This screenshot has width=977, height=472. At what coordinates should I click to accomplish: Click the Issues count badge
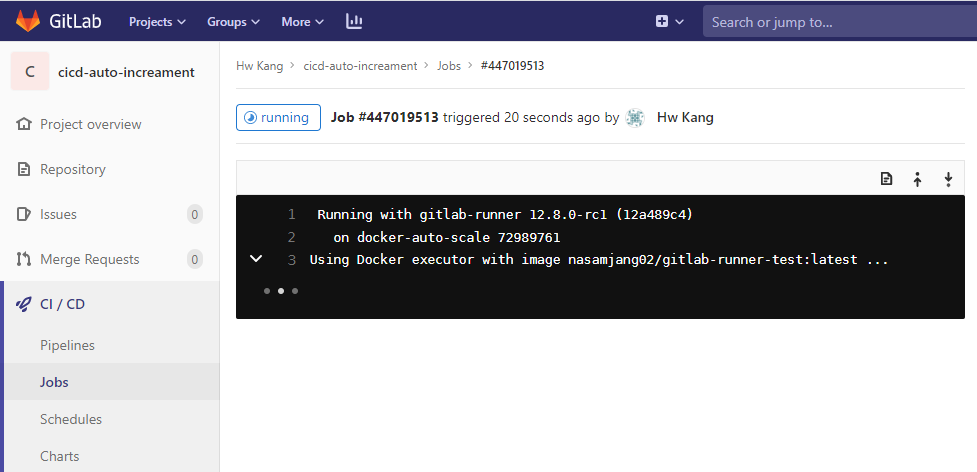tap(194, 215)
